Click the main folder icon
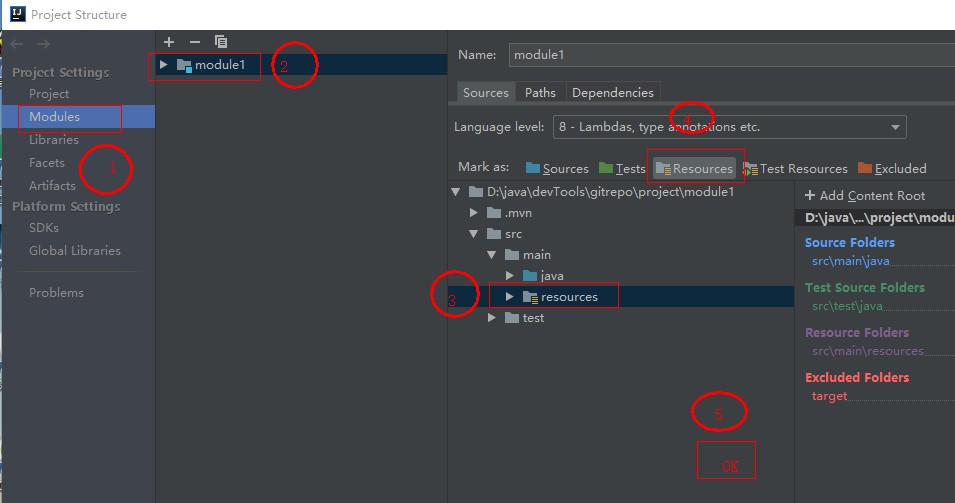The width and height of the screenshot is (955, 503). tap(512, 255)
